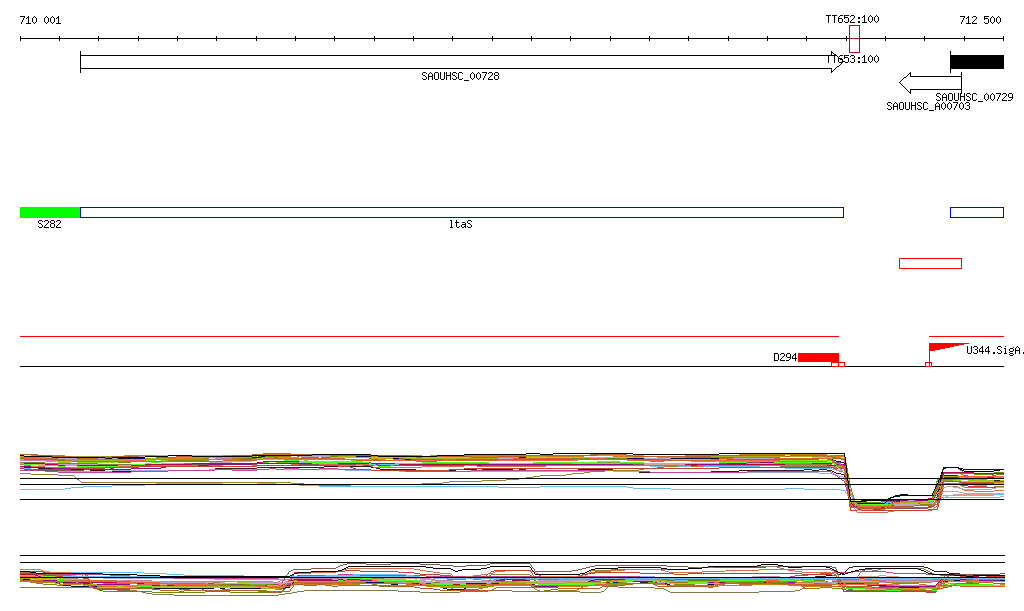Click the red U344.SigA promoter flag
Viewport: 1024px width, 611px height.
[945, 348]
